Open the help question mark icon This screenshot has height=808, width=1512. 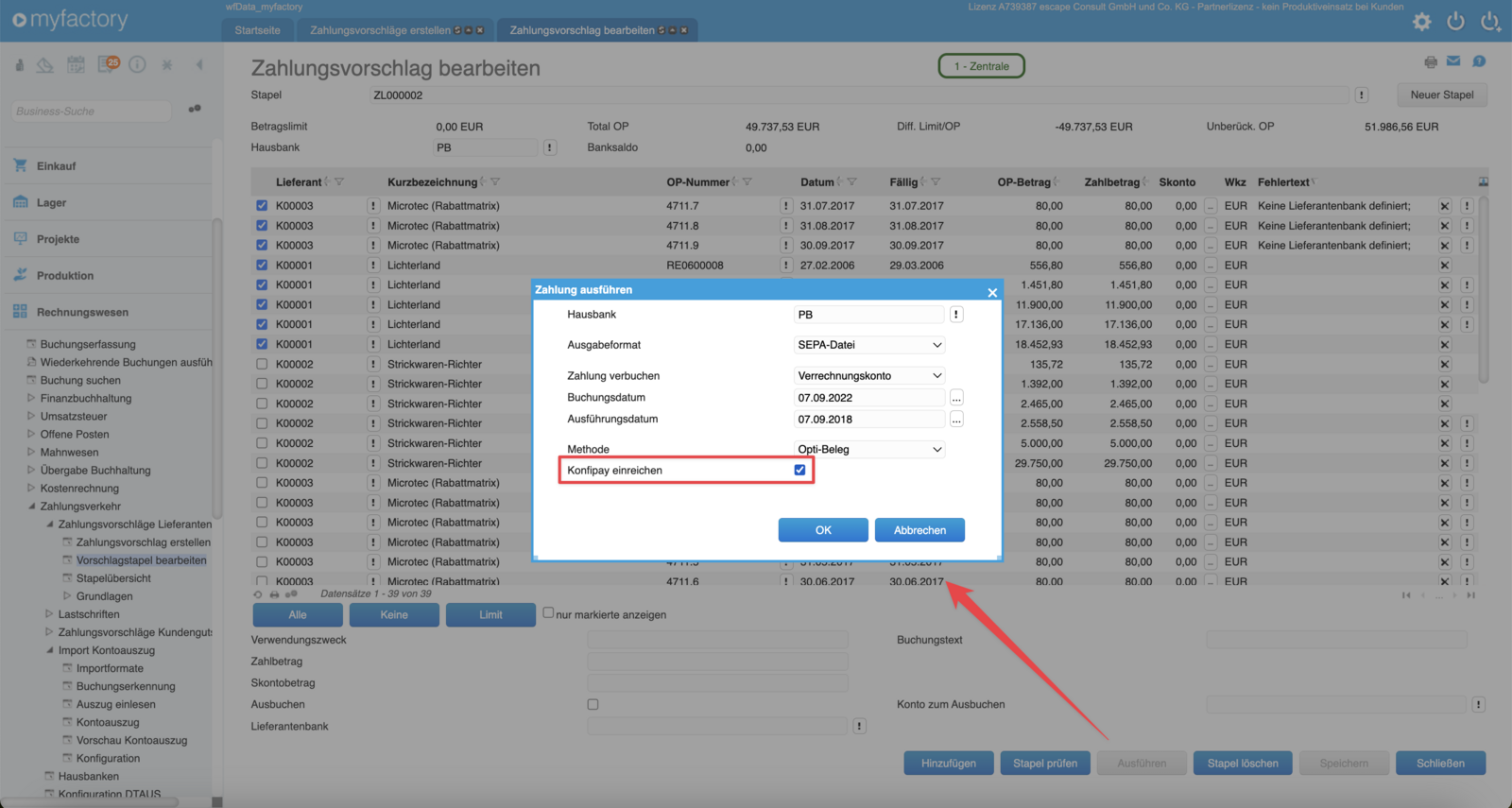click(1479, 61)
